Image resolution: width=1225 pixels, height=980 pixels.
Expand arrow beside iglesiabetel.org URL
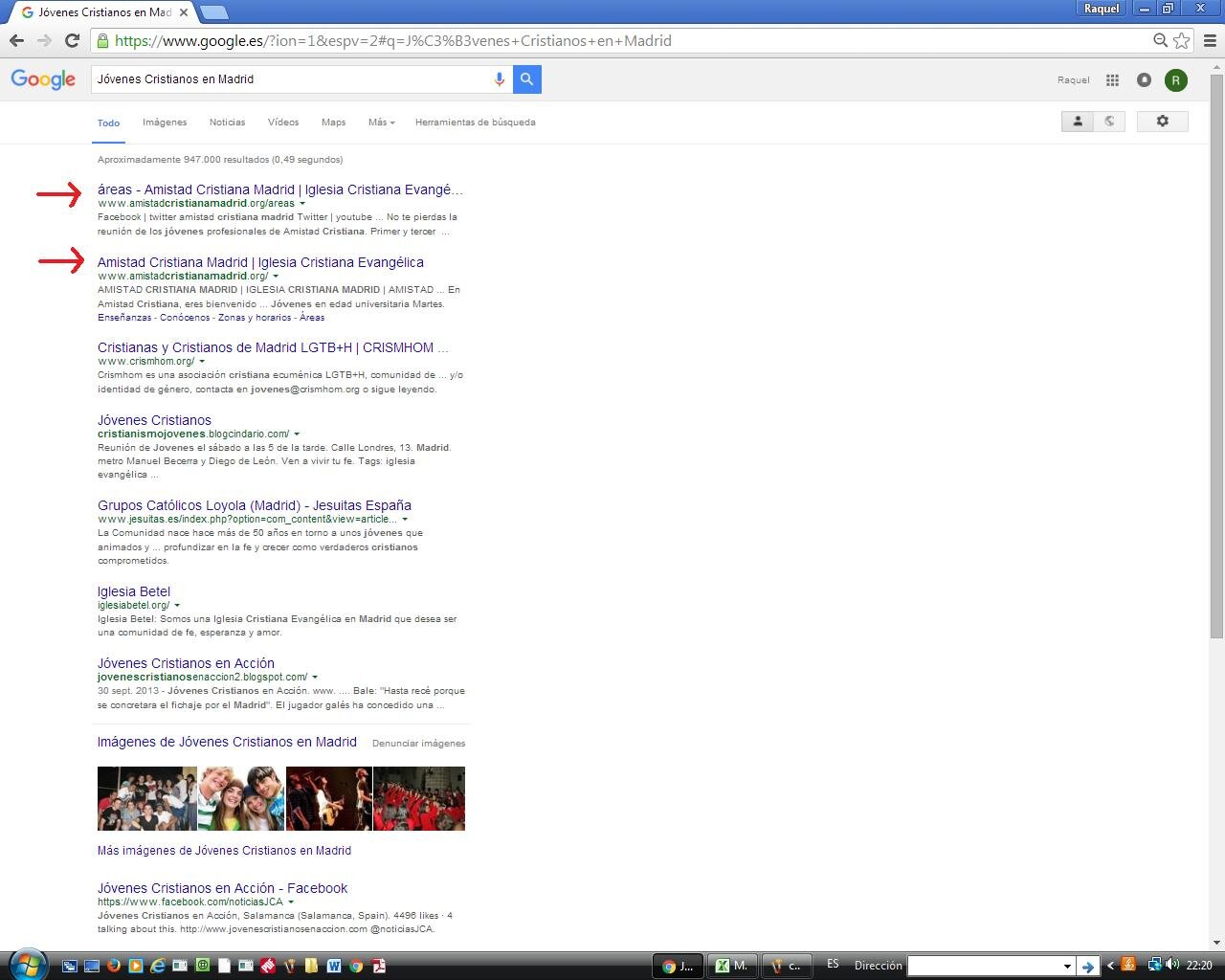[x=177, y=605]
